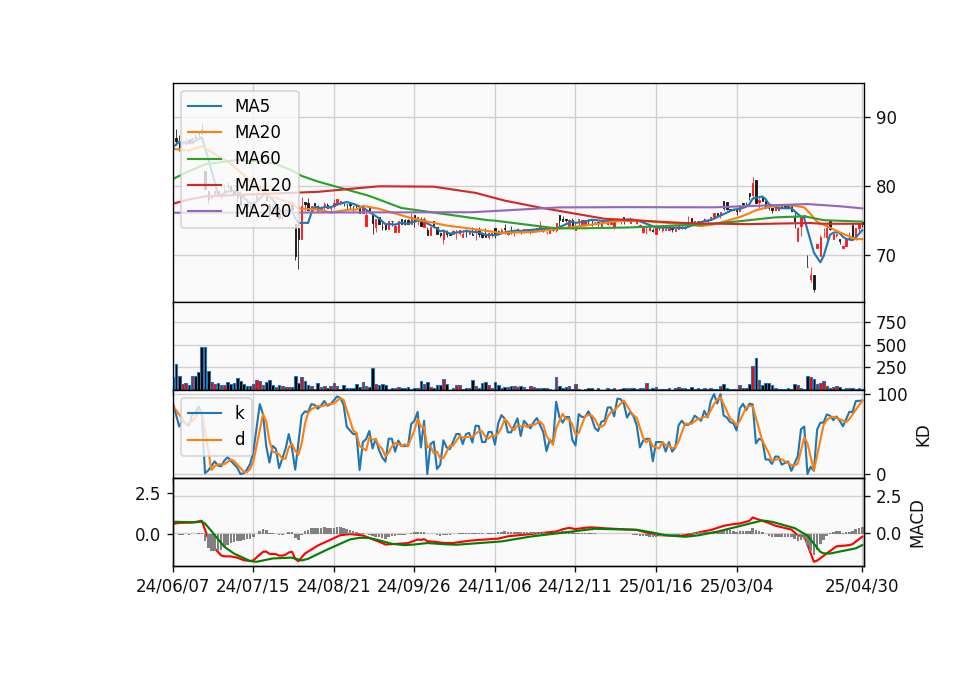Click the KD axis value 100
960x690 pixels.
pyautogui.click(x=891, y=395)
